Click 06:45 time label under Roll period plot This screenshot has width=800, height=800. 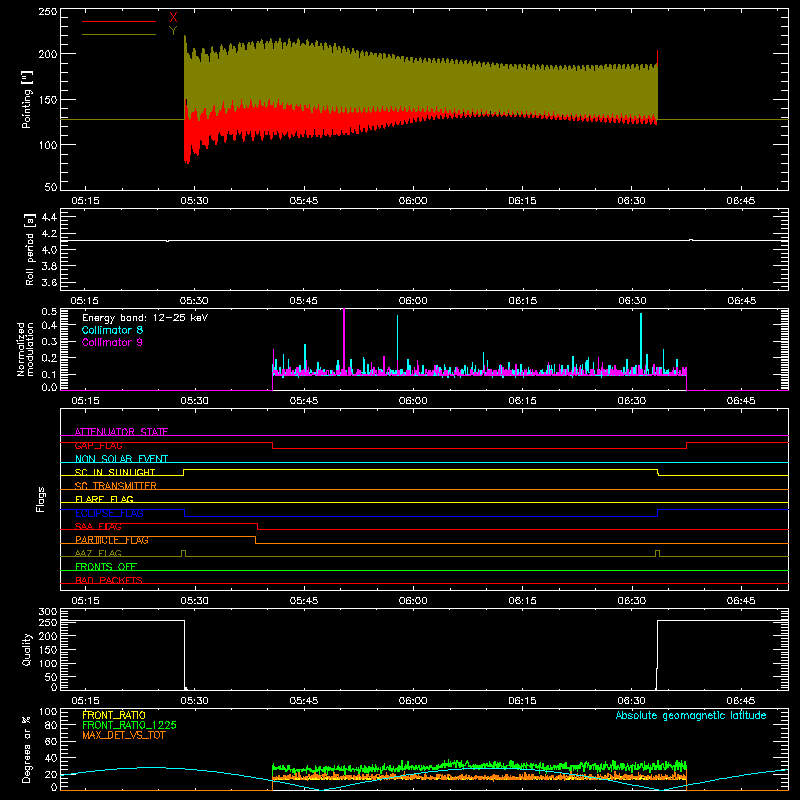click(741, 301)
